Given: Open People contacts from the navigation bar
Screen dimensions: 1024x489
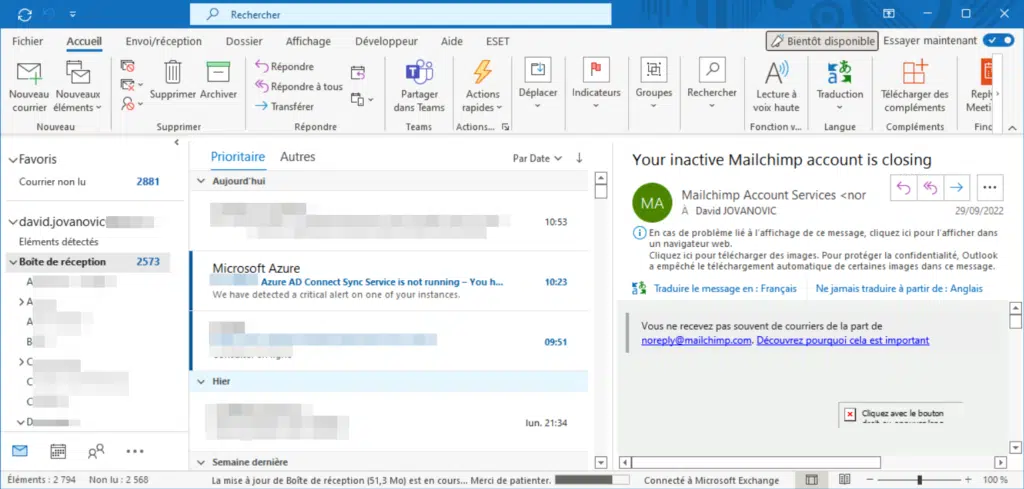Looking at the screenshot, I should click(96, 450).
